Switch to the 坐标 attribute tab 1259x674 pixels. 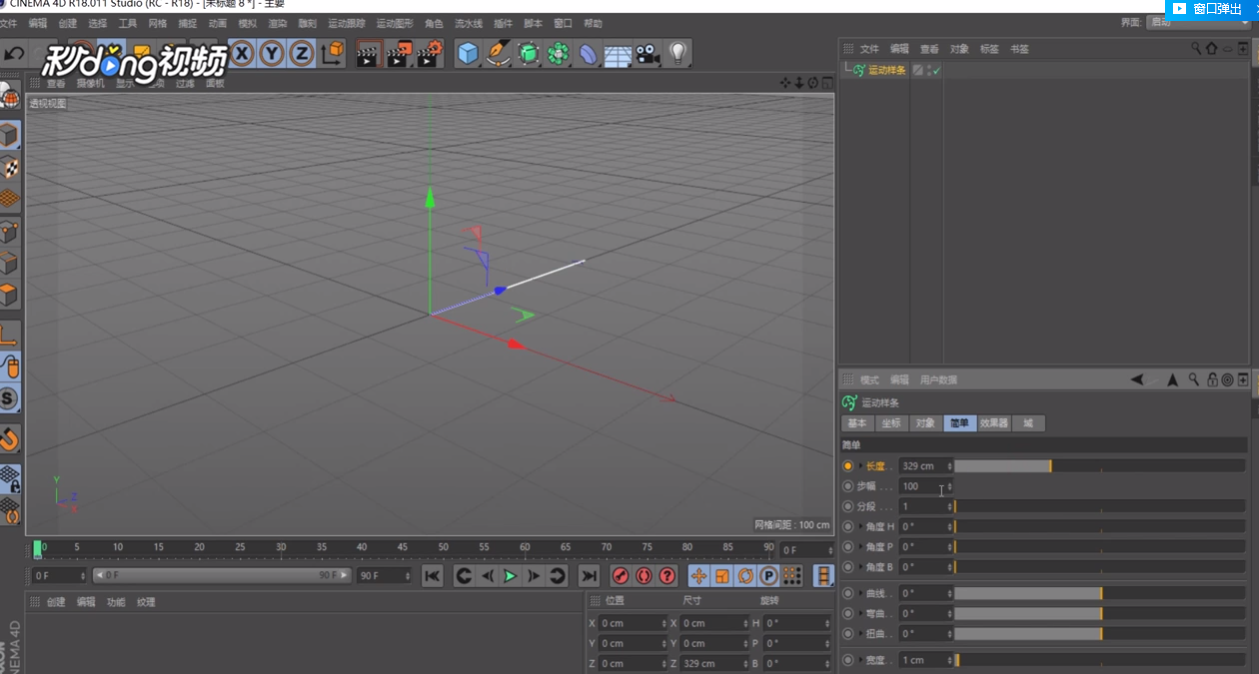click(892, 423)
